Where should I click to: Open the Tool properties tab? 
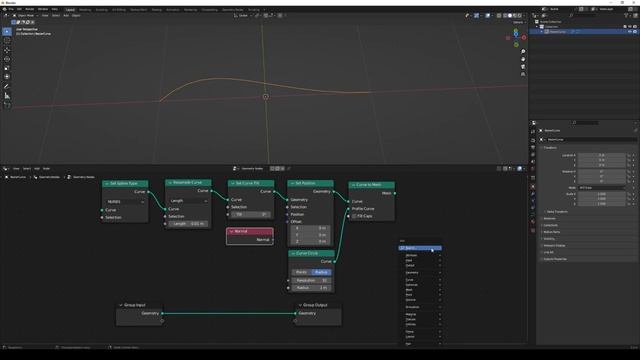coord(533,131)
